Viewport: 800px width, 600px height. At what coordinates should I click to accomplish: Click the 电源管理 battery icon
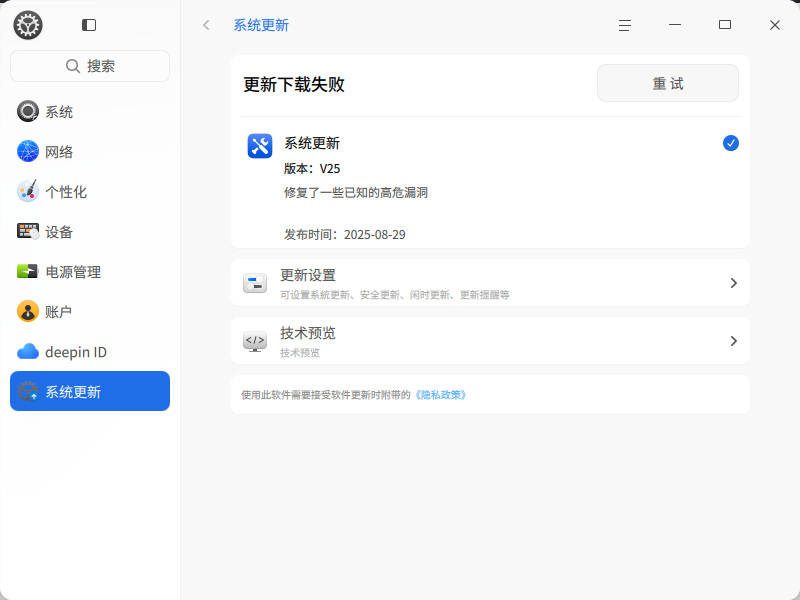pyautogui.click(x=28, y=271)
